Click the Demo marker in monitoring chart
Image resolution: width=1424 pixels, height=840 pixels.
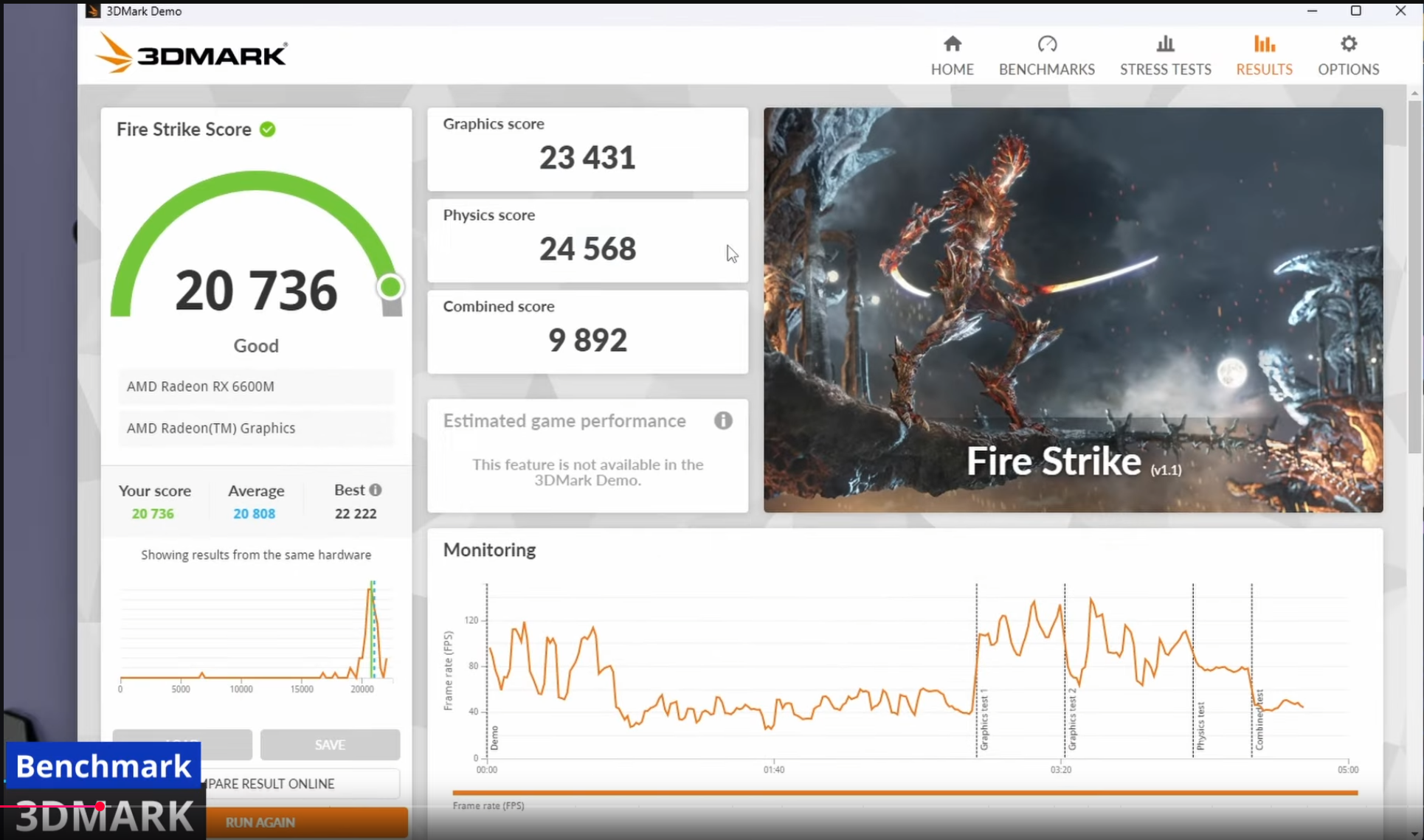tap(487, 670)
